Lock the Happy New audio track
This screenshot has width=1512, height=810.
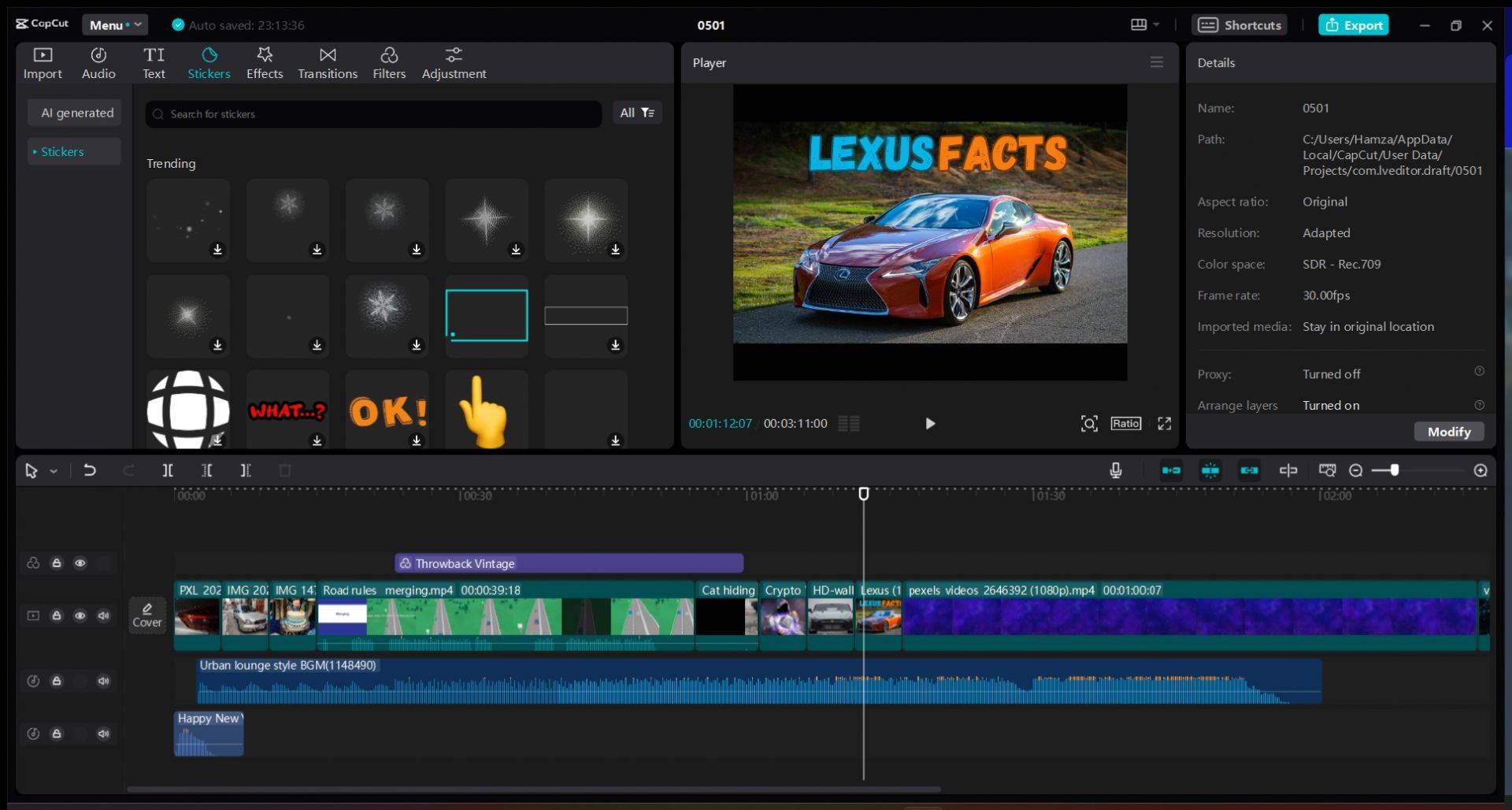(57, 734)
